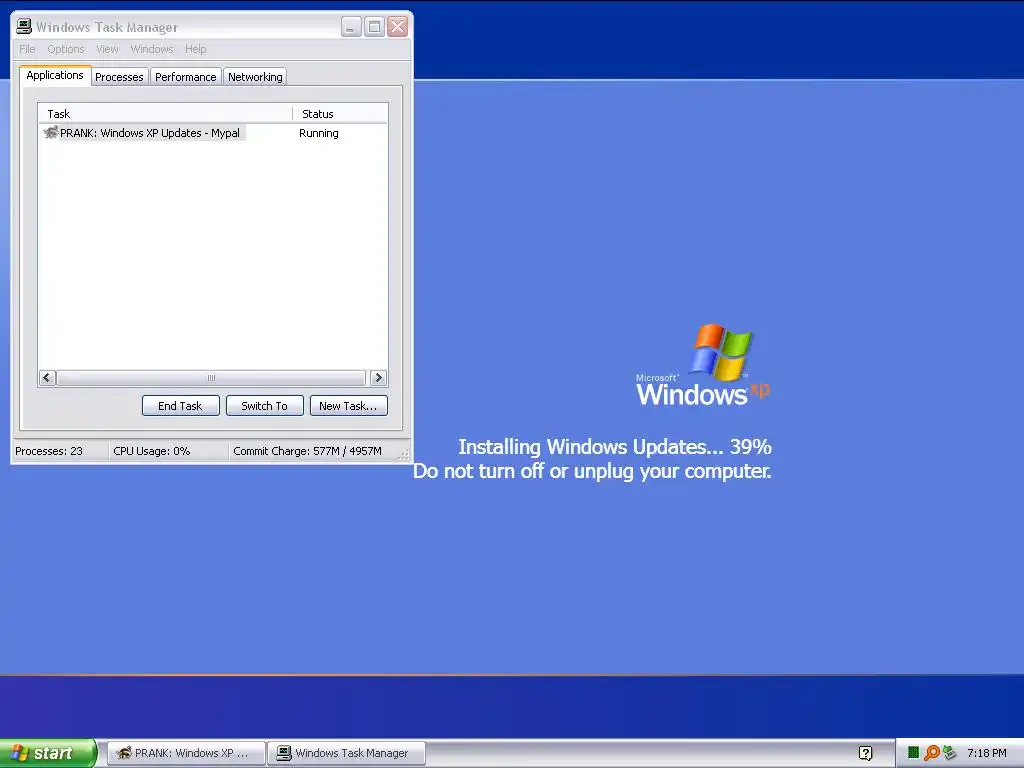
Task: Click the green CPU usage tray icon
Action: point(914,752)
